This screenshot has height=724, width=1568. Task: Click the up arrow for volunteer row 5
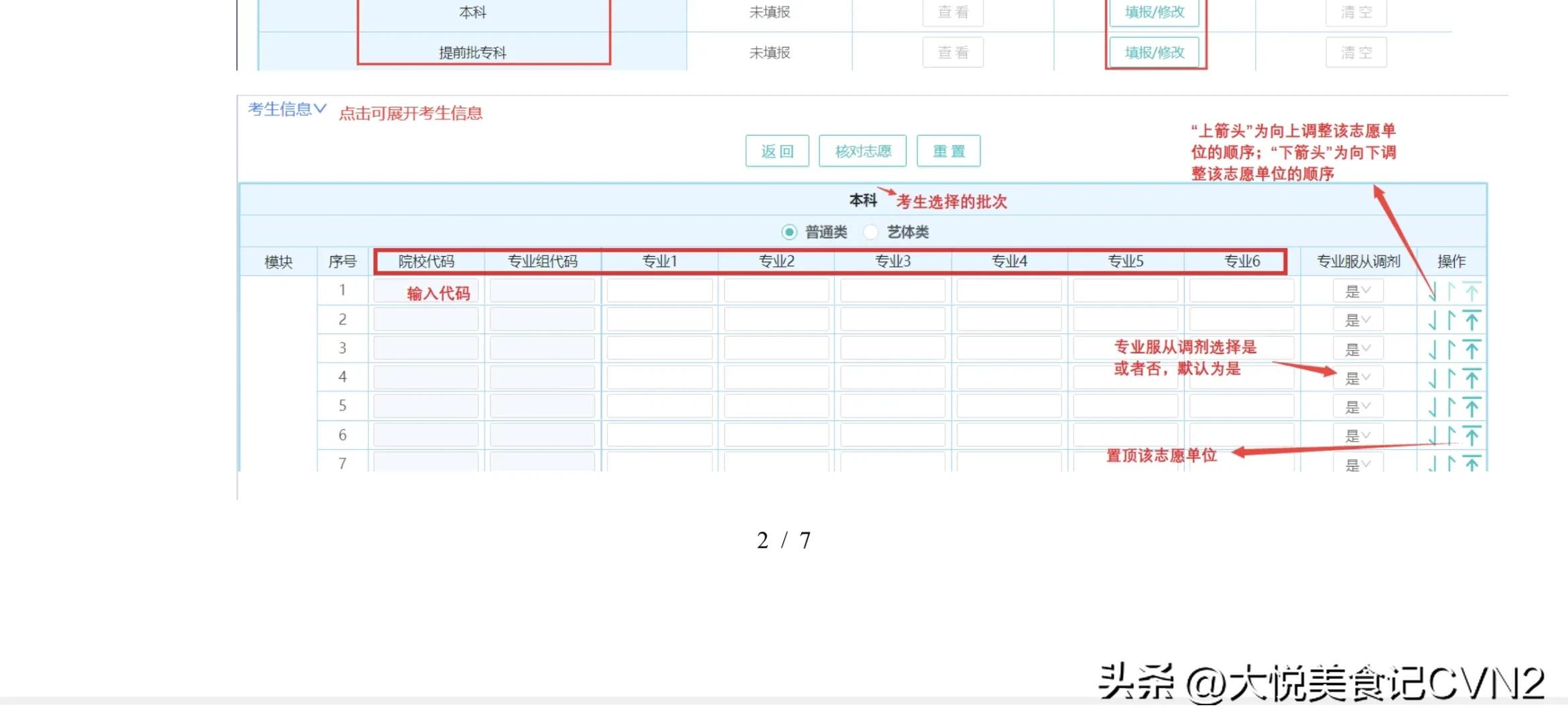pos(1451,406)
